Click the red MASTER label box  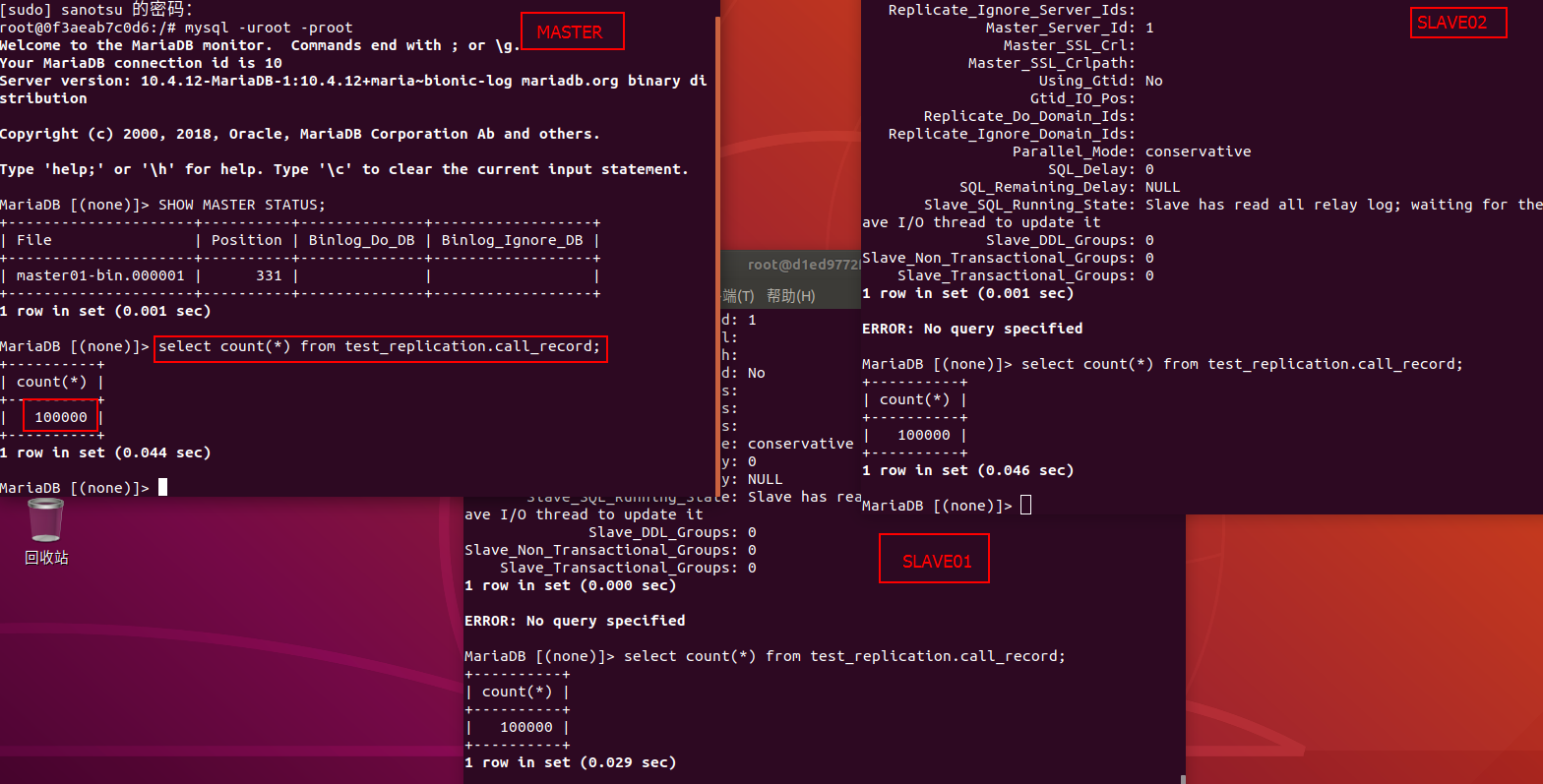click(x=572, y=31)
